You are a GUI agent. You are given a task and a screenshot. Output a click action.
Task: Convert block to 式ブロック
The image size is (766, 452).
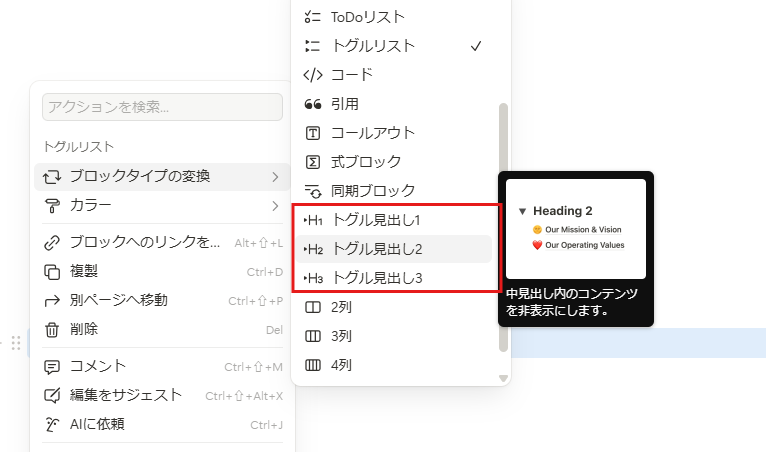click(394, 162)
